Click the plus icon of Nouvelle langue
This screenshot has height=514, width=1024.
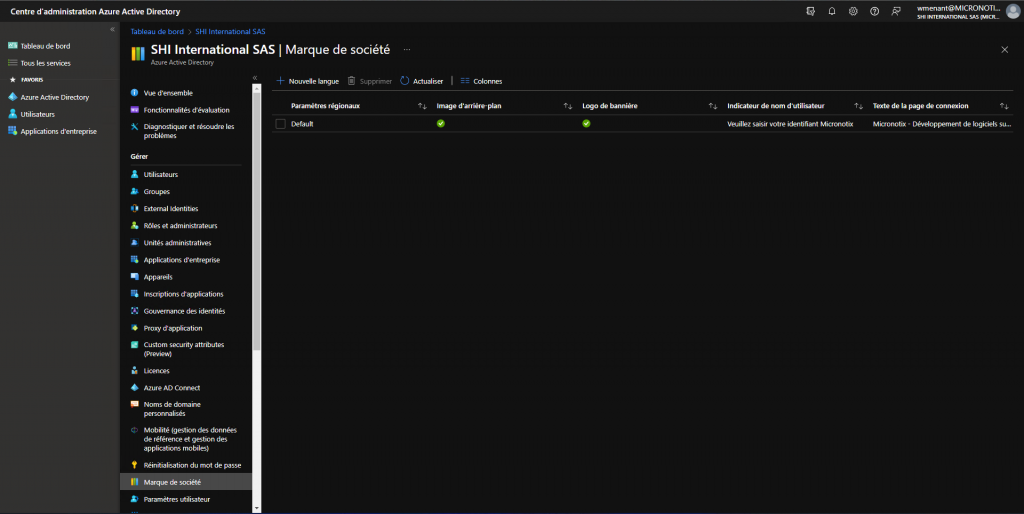(280, 81)
